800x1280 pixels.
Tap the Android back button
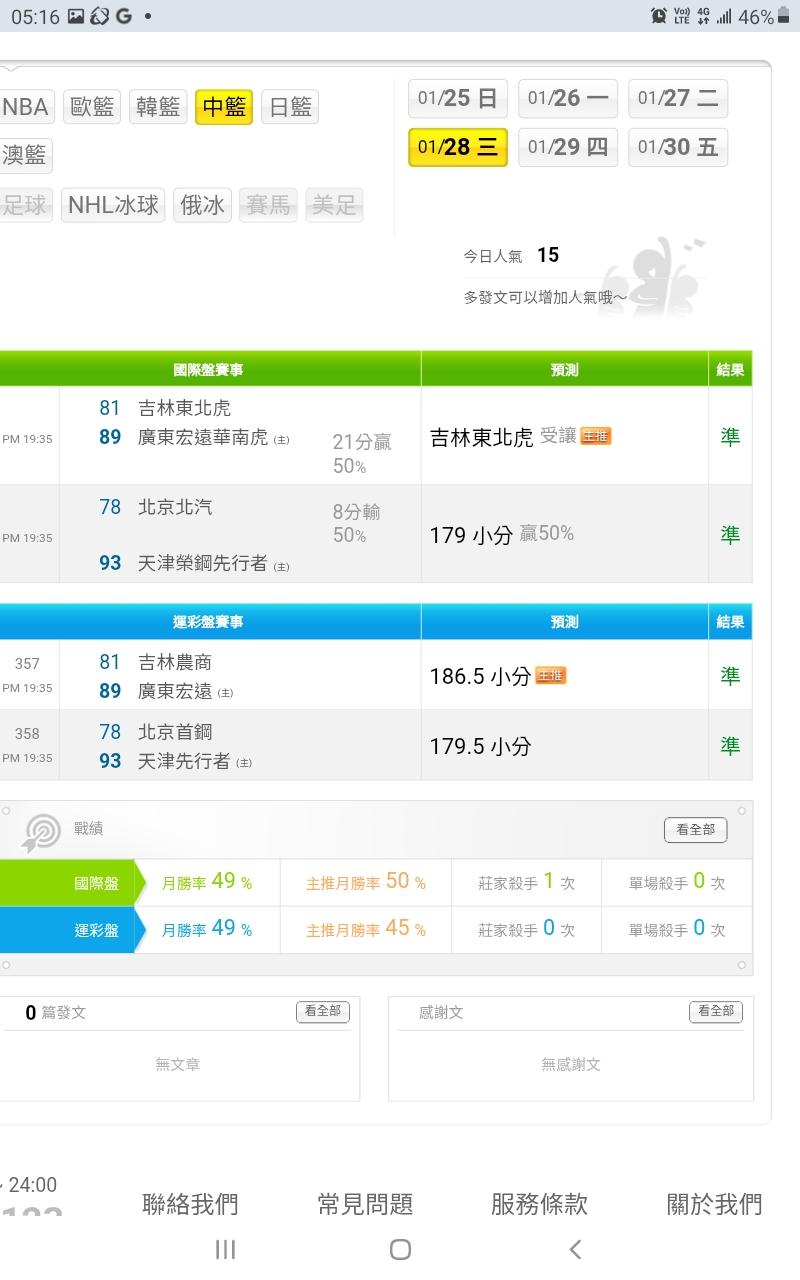pyautogui.click(x=575, y=1249)
